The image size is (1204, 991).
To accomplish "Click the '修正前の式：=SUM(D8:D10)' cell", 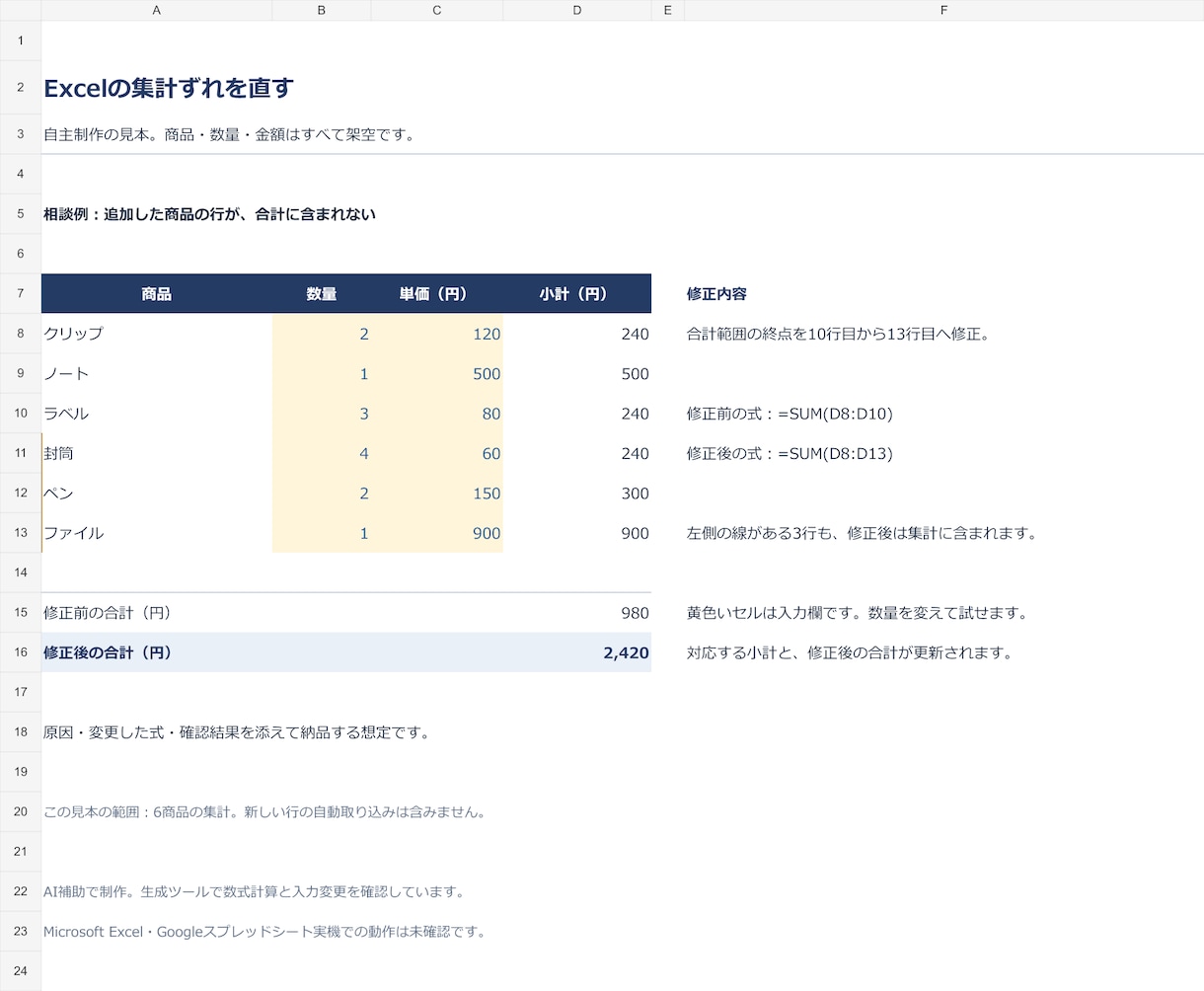I will (x=790, y=414).
